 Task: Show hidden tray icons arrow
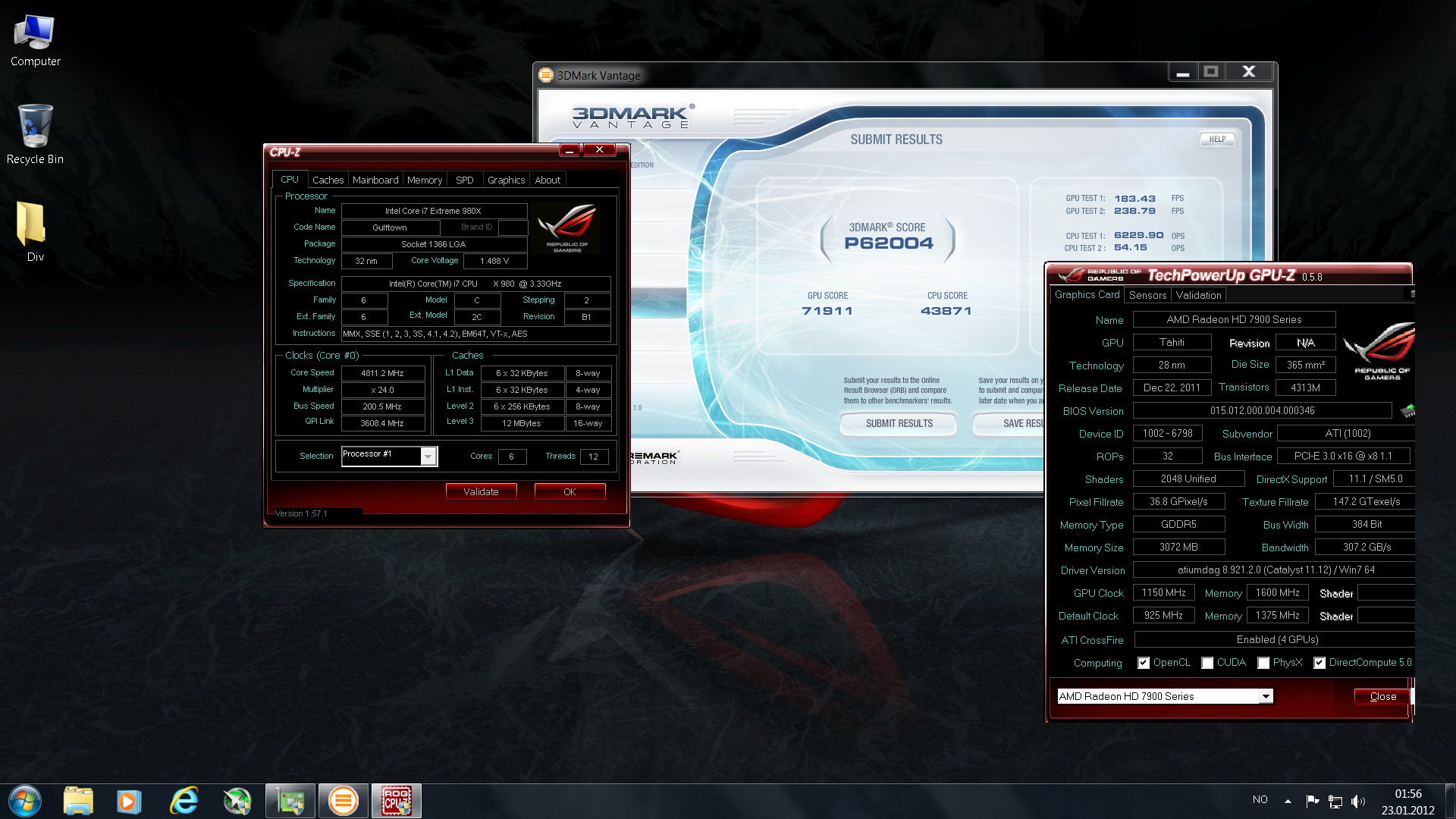(1288, 801)
